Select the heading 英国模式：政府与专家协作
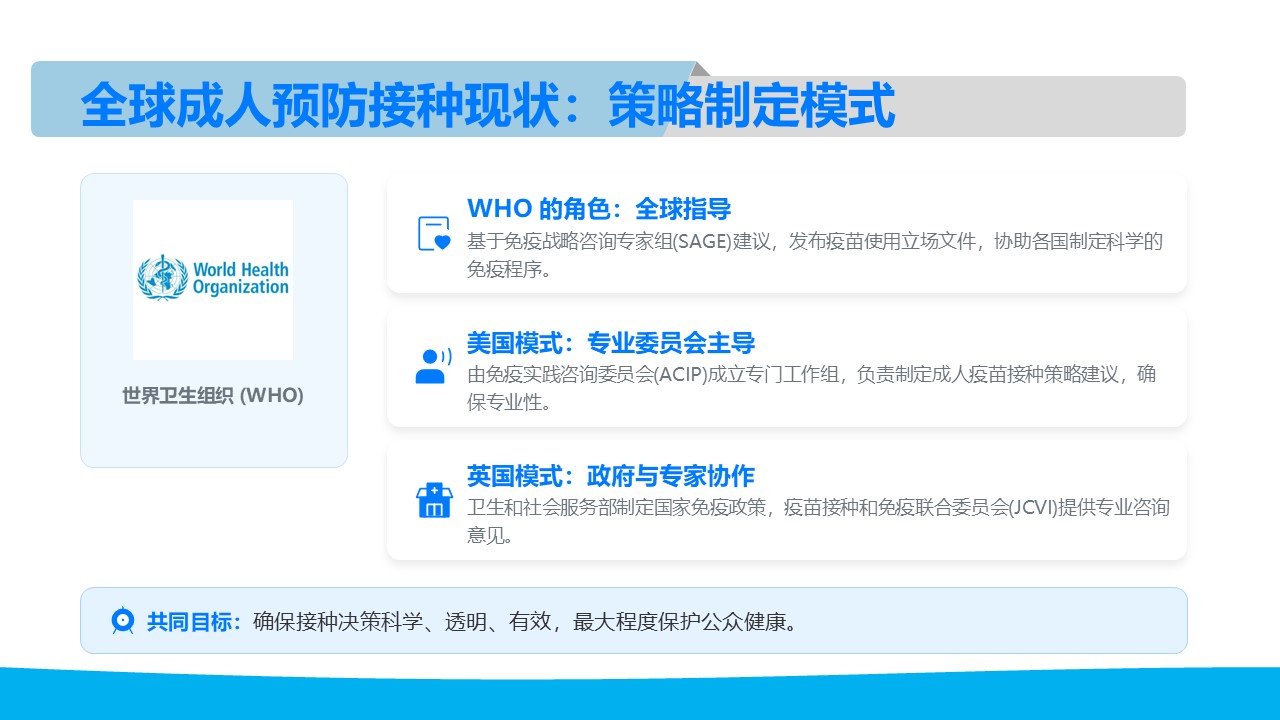Viewport: 1280px width, 720px height. pyautogui.click(x=610, y=476)
